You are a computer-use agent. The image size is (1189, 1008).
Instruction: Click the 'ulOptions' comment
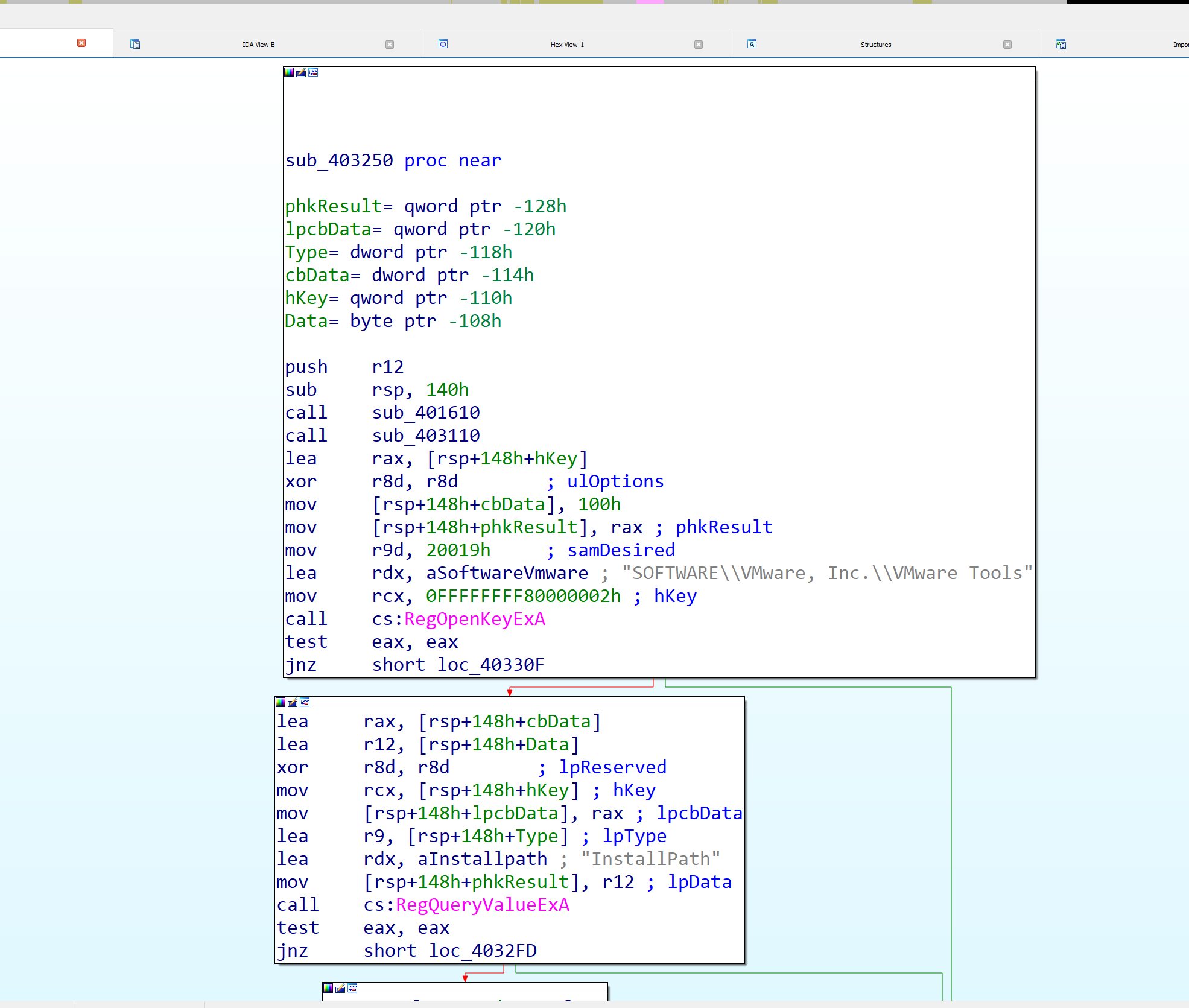[x=615, y=481]
